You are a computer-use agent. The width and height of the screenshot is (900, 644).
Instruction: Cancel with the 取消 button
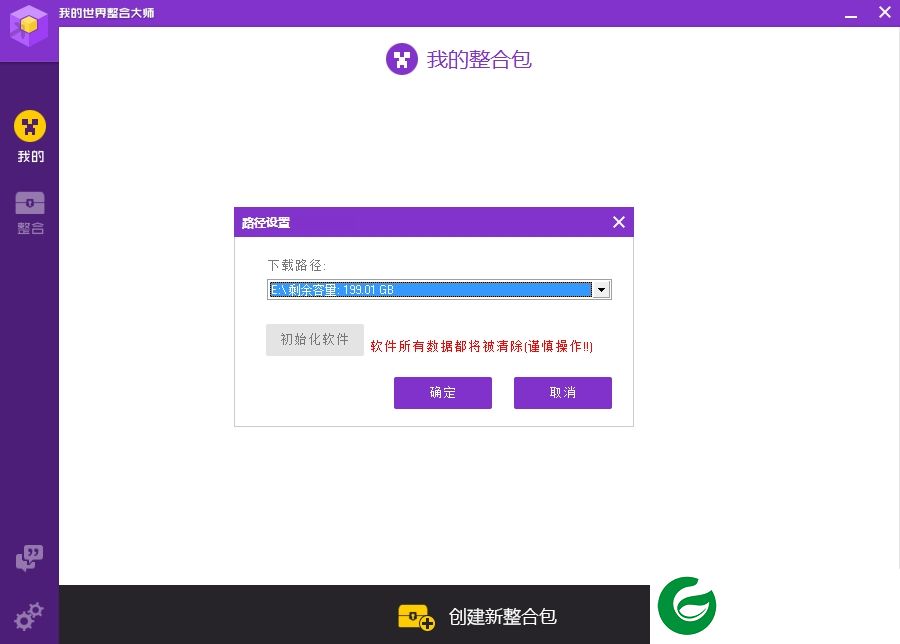point(562,393)
